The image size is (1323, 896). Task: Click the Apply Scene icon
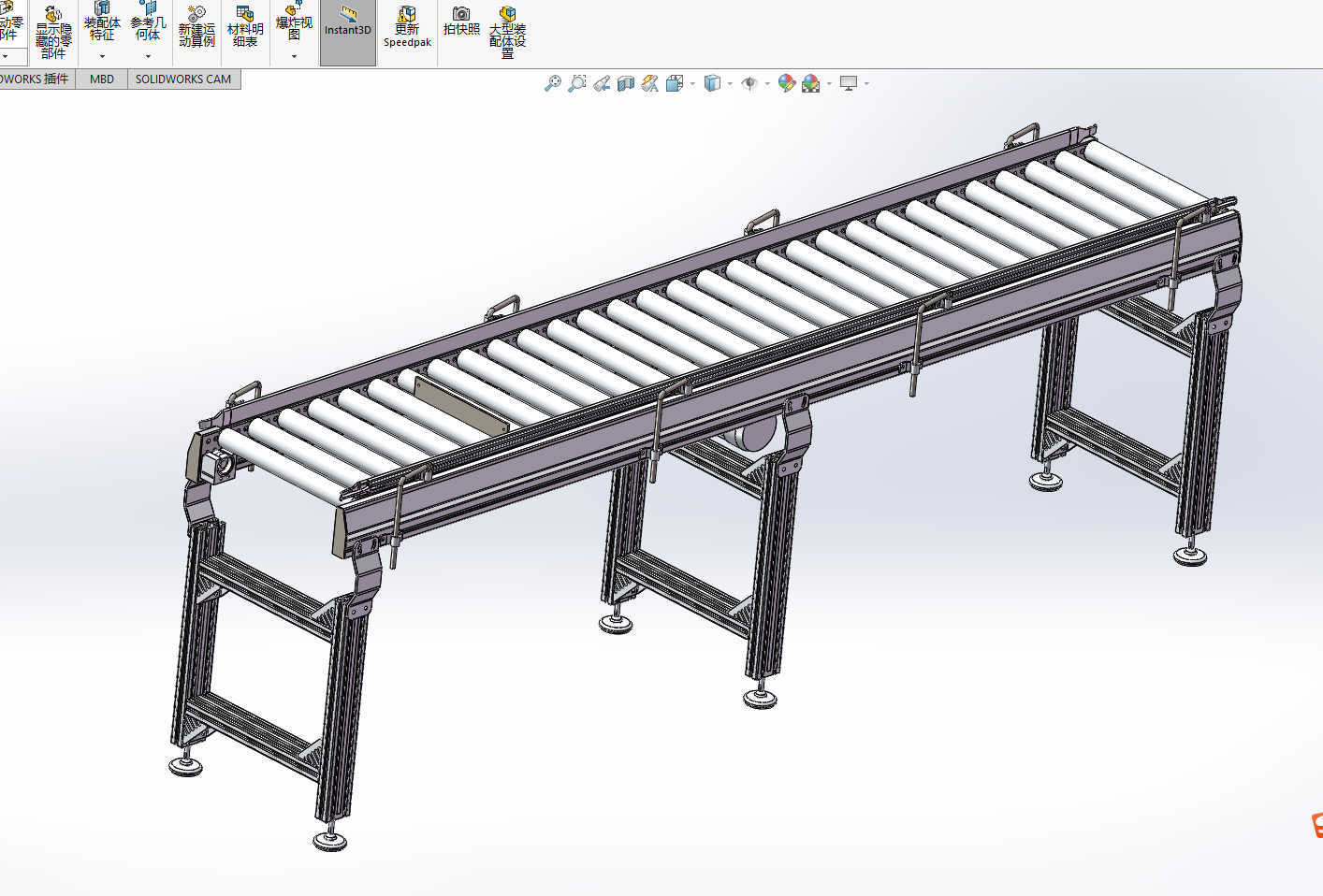[x=810, y=83]
